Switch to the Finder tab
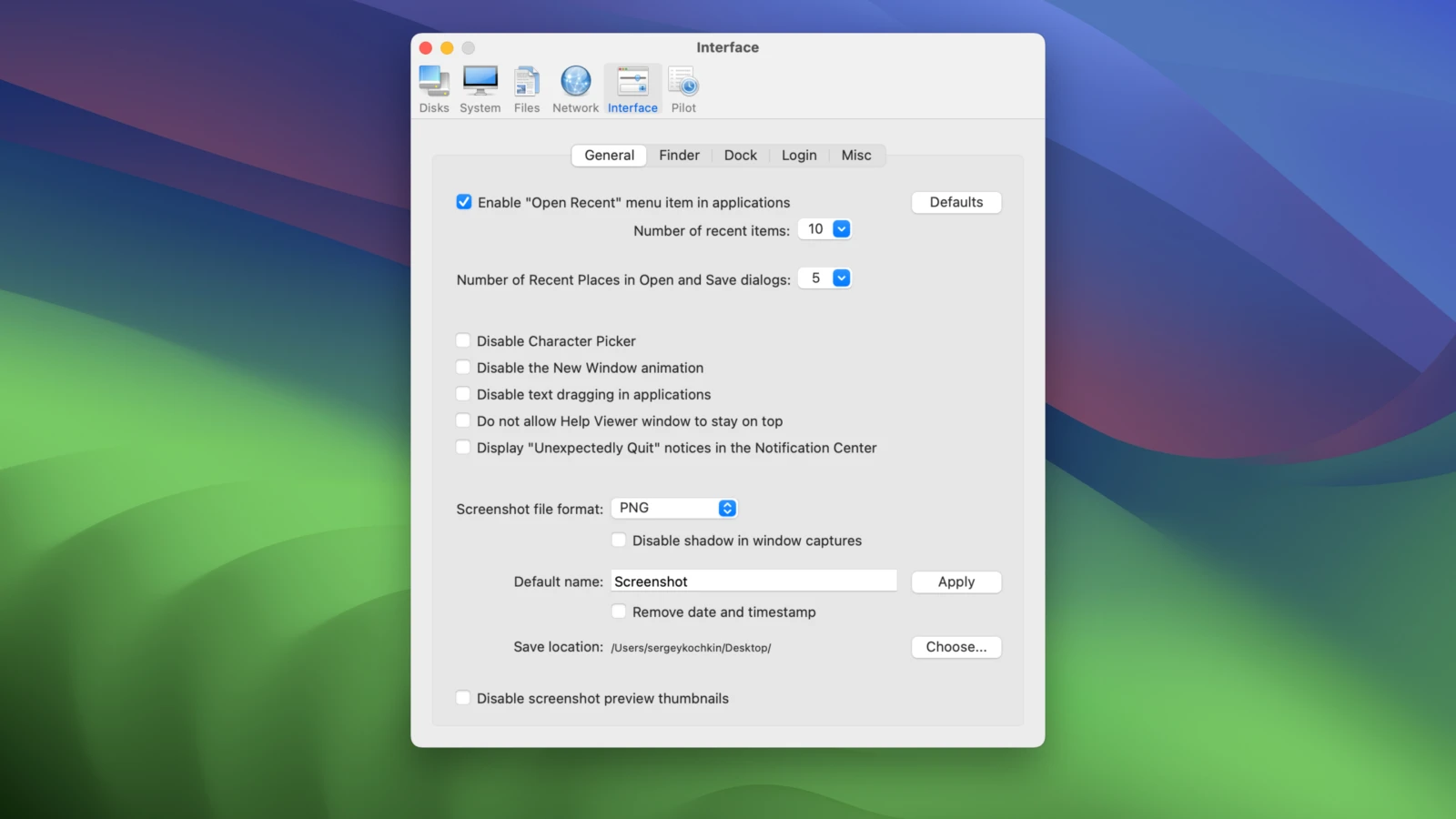Viewport: 1456px width, 819px height. [x=679, y=156]
